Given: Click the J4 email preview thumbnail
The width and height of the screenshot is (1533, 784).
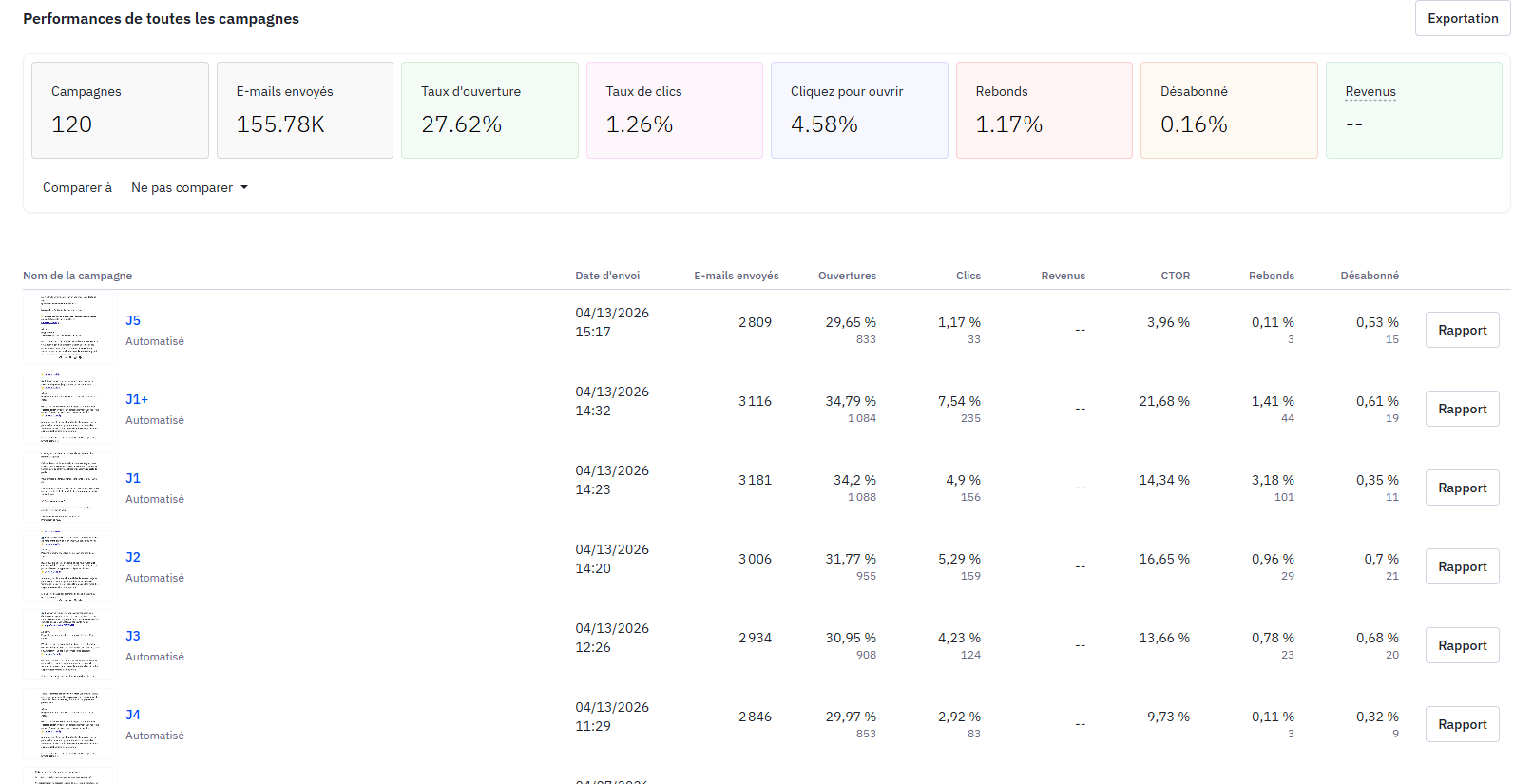Looking at the screenshot, I should 70,723.
